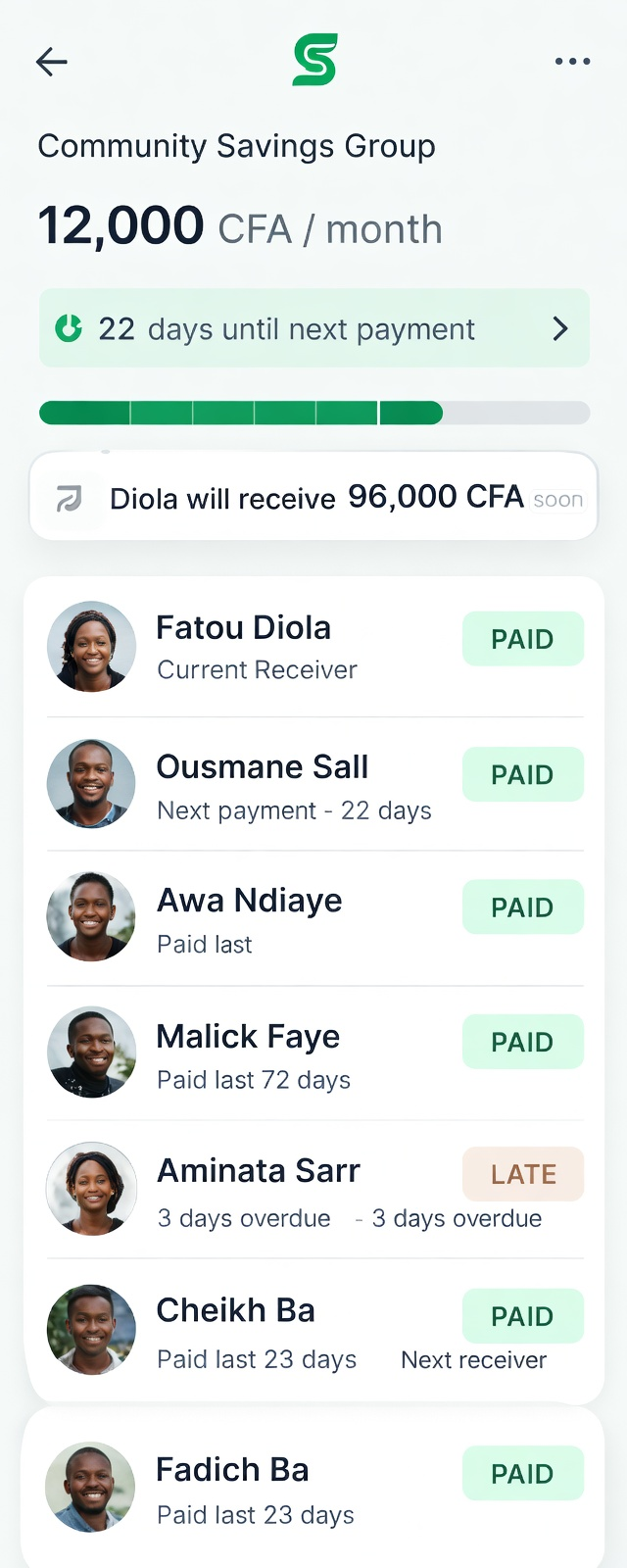Open the three-dot more options menu
This screenshot has height=1568, width=627.
572,62
